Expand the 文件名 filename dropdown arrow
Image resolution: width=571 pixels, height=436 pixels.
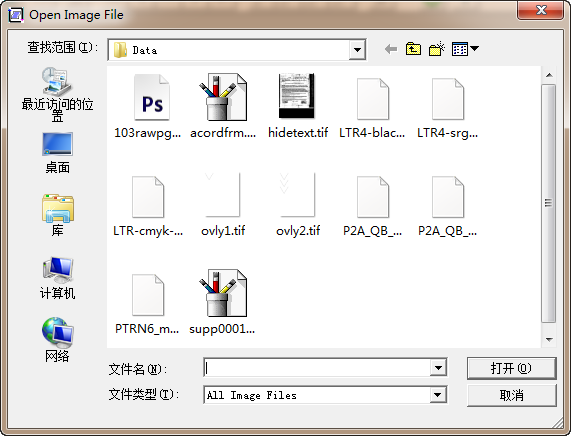click(438, 368)
